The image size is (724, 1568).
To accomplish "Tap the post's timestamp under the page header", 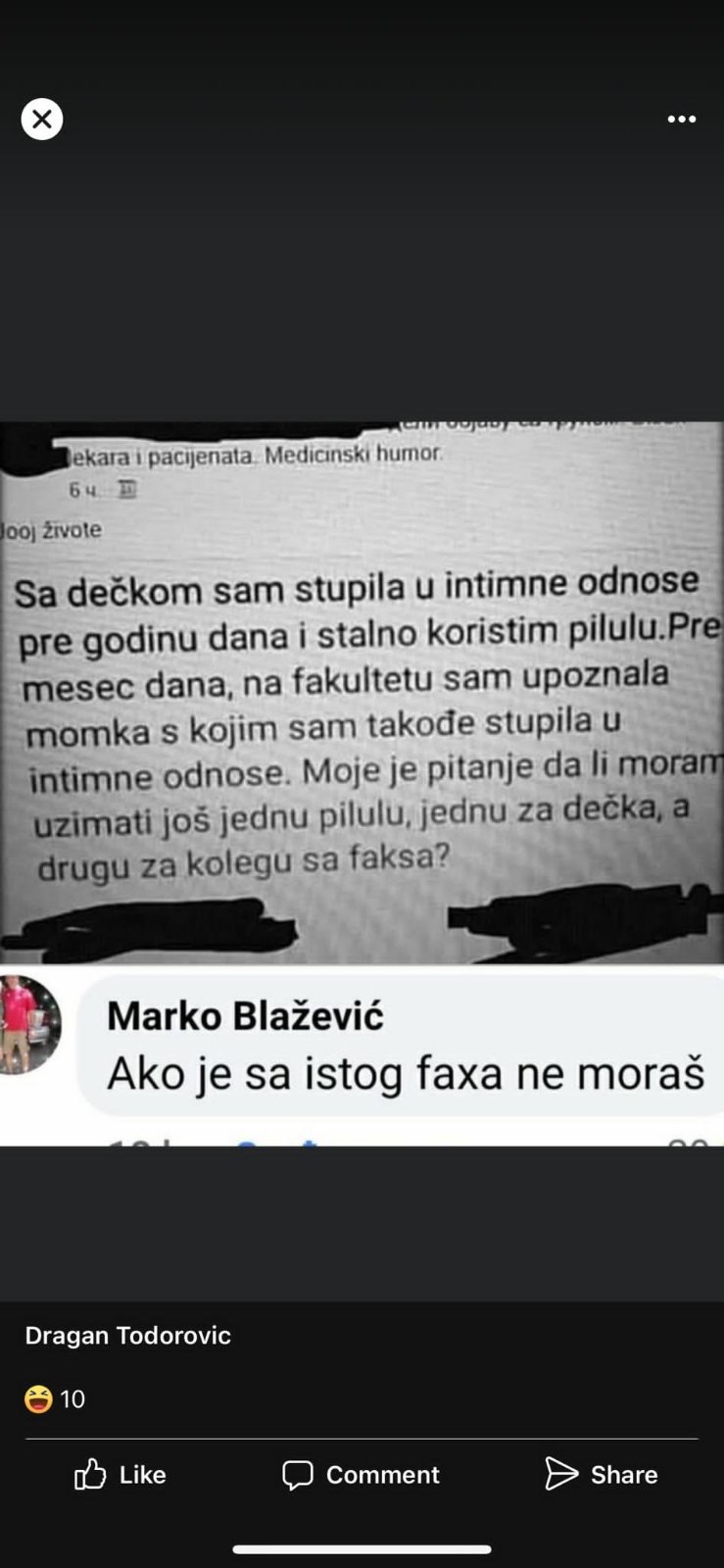I will click(82, 489).
